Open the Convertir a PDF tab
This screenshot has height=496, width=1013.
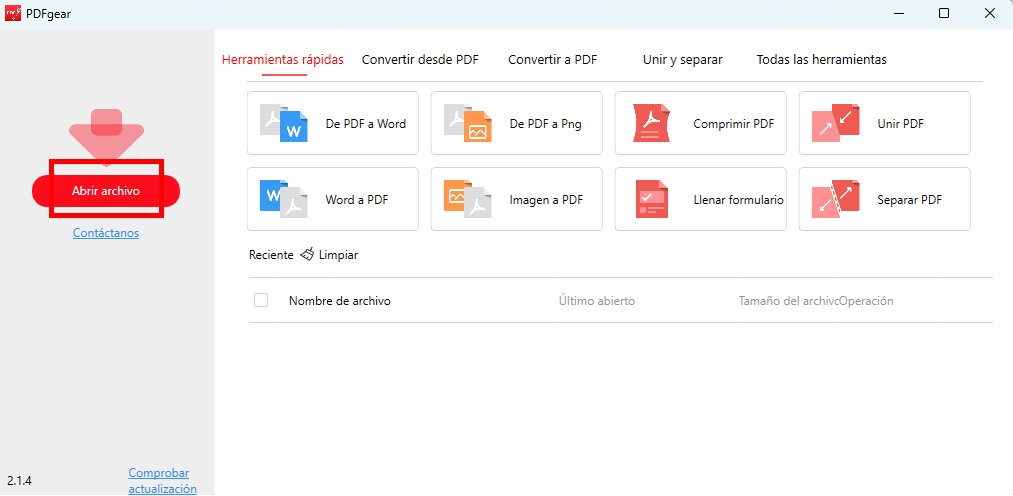pos(552,60)
